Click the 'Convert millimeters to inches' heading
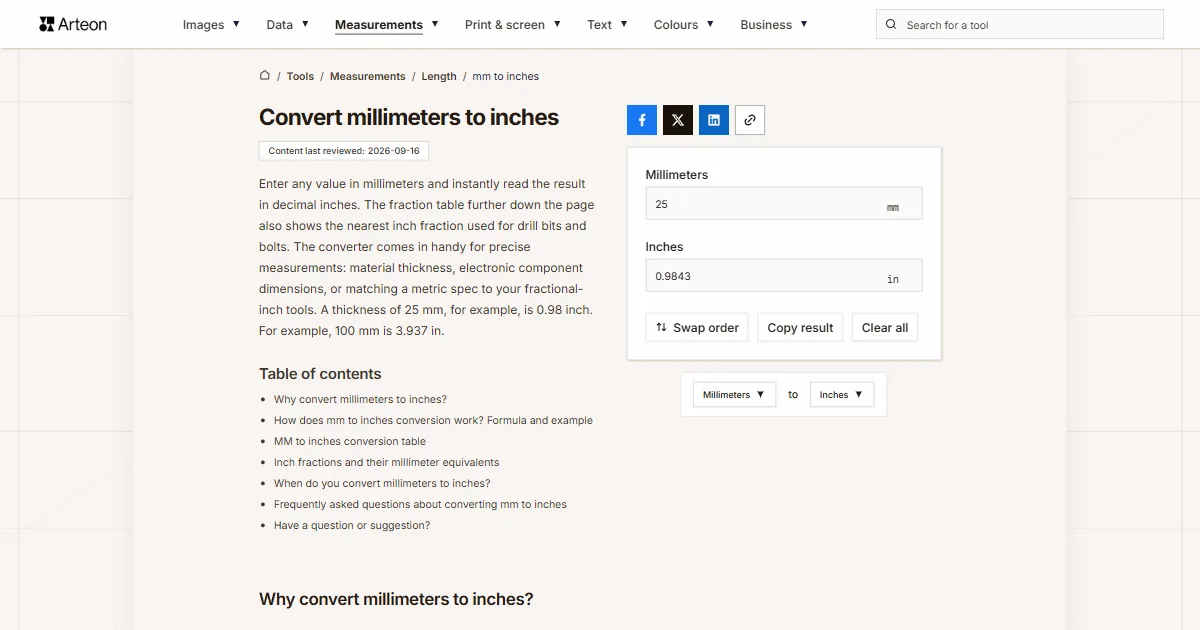 tap(409, 117)
